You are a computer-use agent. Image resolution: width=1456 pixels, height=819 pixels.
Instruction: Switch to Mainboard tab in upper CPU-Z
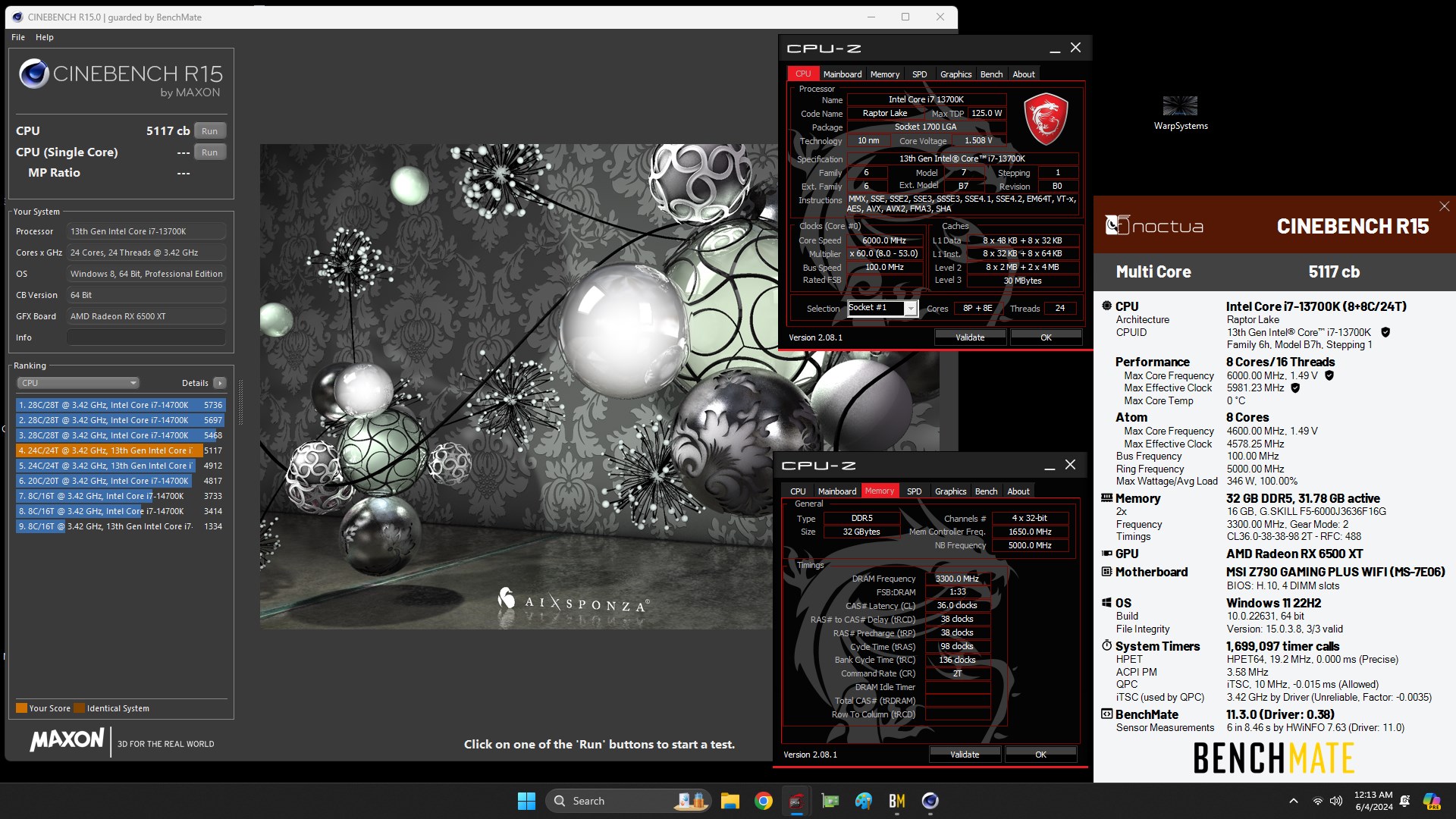coord(843,74)
